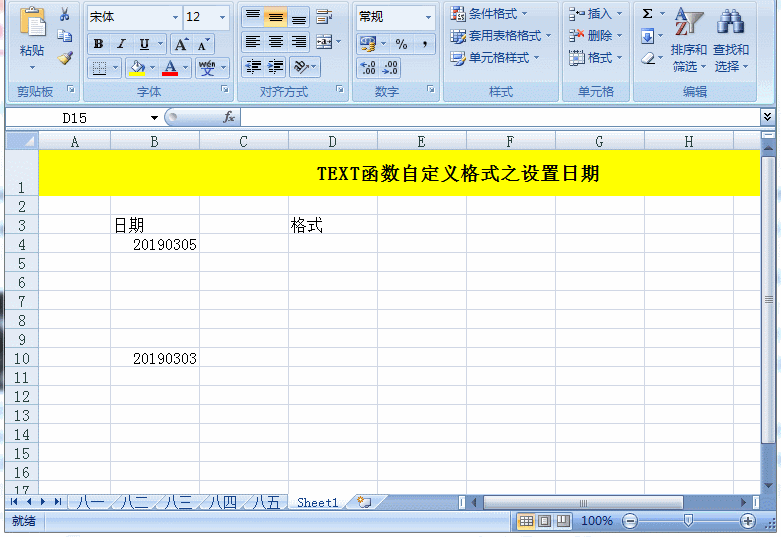
Task: Toggle Bold formatting
Action: coord(98,44)
